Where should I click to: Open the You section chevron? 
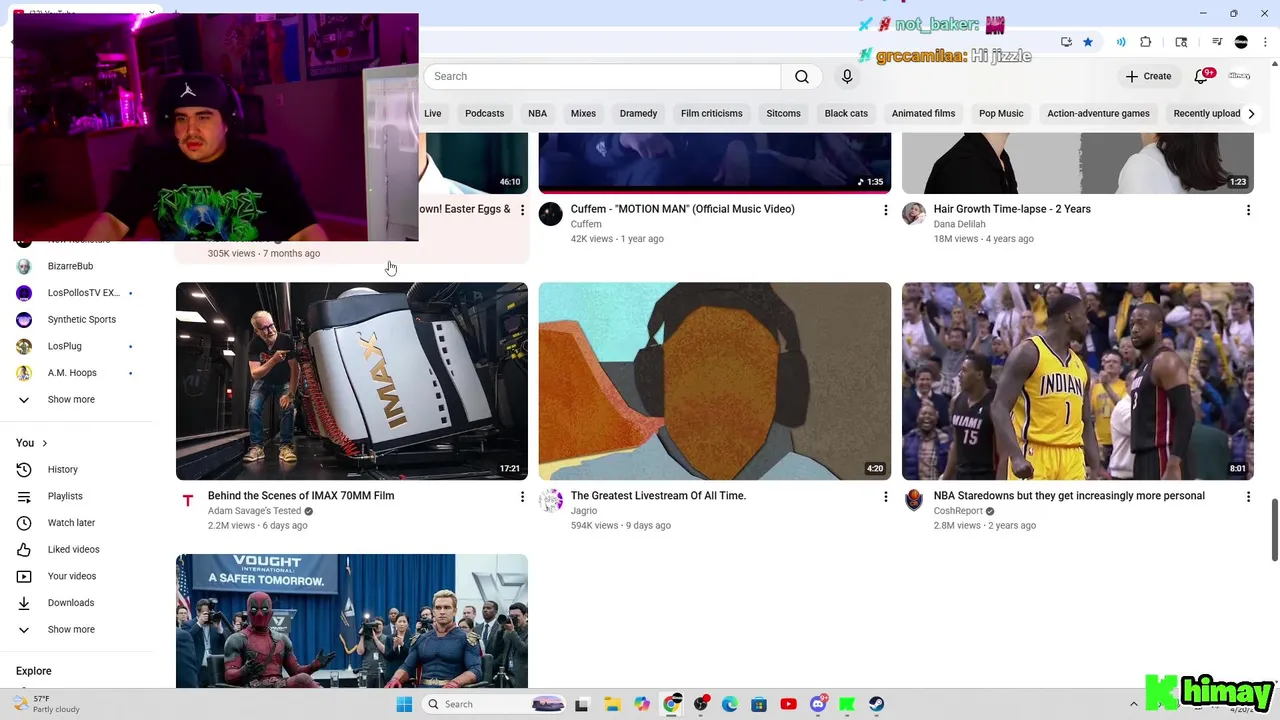pos(44,443)
